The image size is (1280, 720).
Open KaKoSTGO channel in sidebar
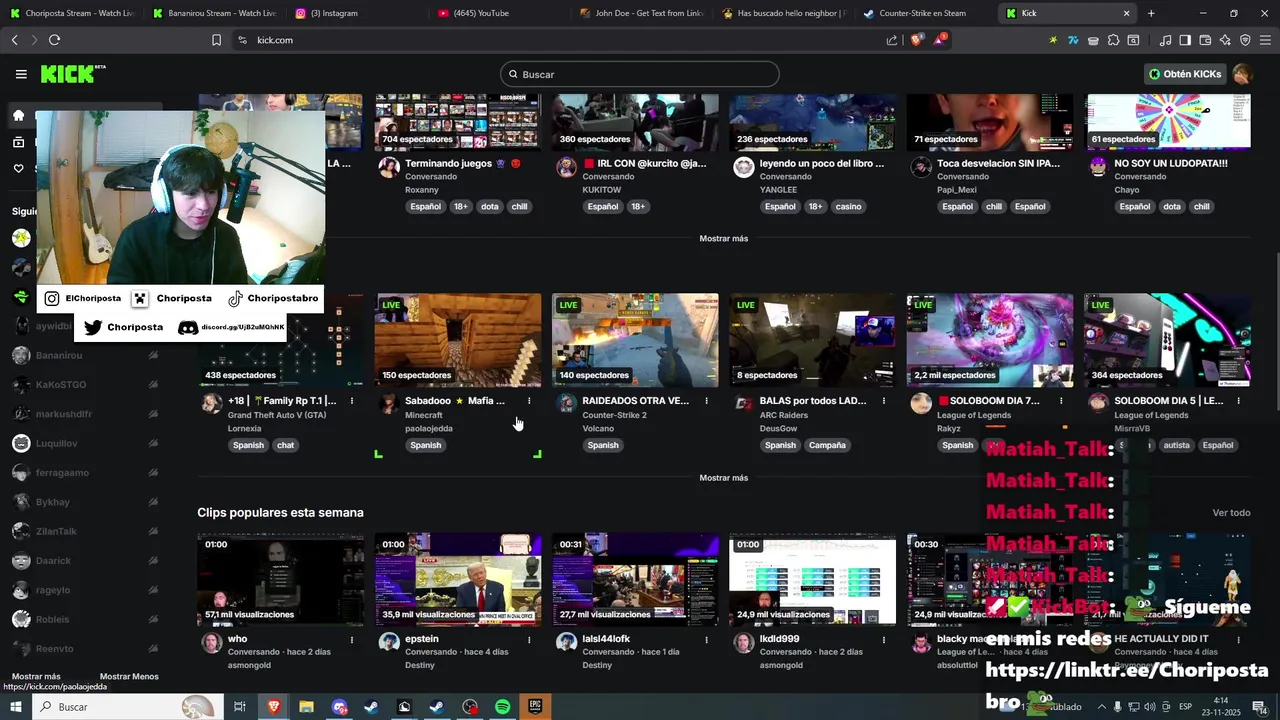point(85,384)
